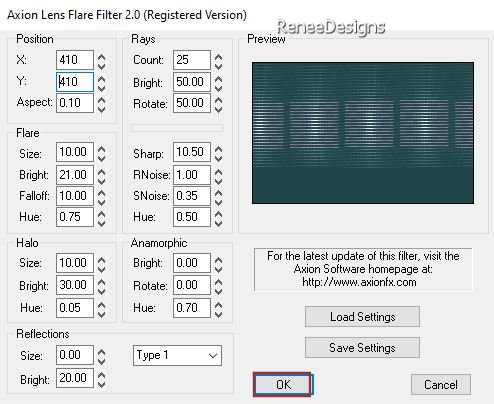The image size is (494, 404).
Task: Increase Flare Size with up arrow
Action: coord(102,149)
